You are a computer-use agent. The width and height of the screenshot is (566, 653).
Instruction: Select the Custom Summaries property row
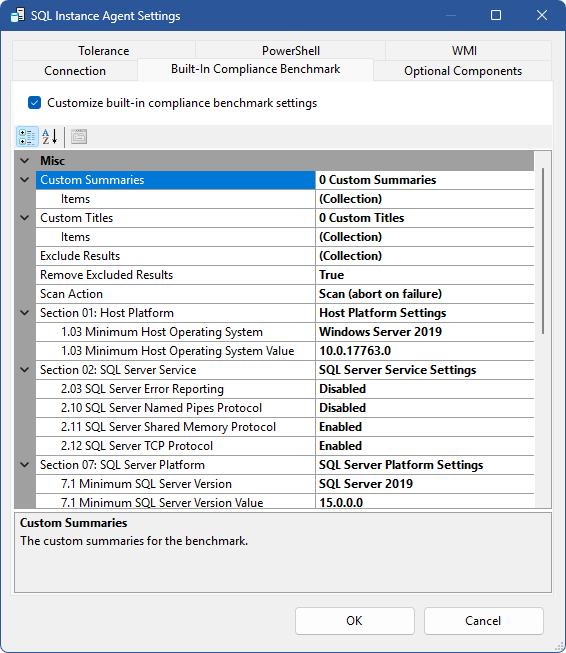(175, 180)
